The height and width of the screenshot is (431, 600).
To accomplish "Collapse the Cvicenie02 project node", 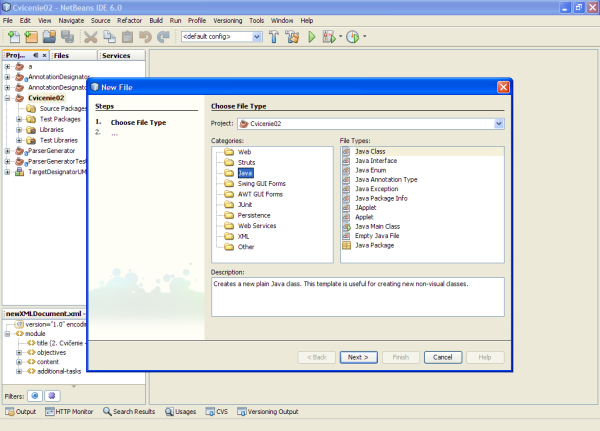I will click(x=8, y=98).
